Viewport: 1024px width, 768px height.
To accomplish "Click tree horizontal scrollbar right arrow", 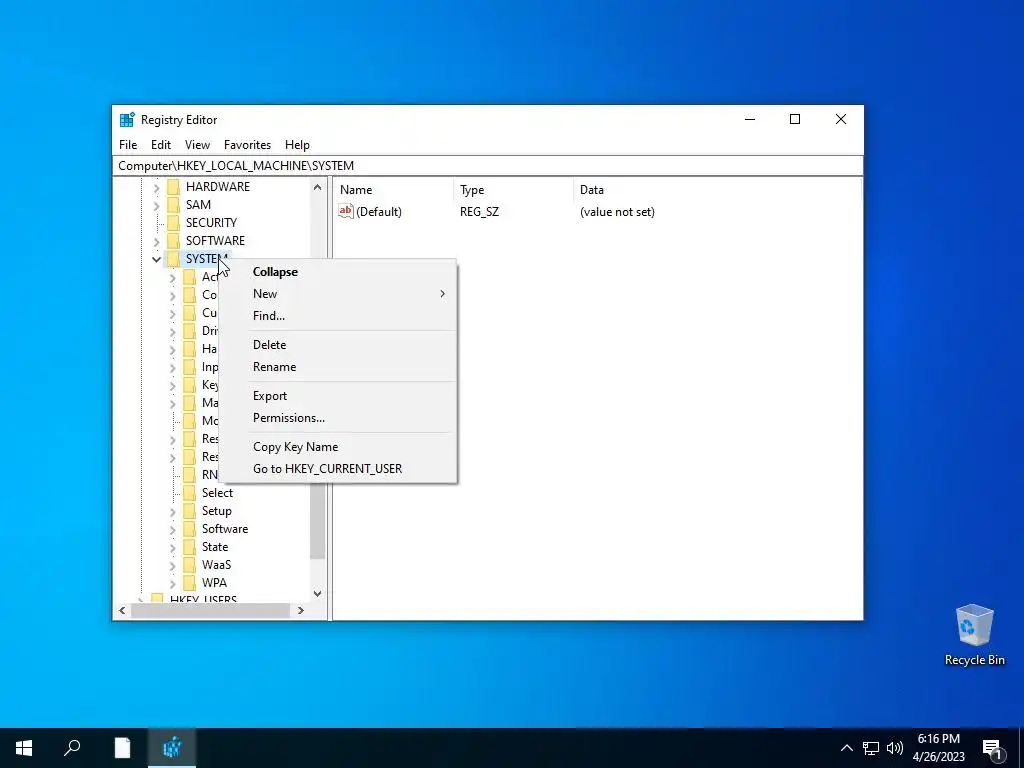I will pyautogui.click(x=300, y=611).
